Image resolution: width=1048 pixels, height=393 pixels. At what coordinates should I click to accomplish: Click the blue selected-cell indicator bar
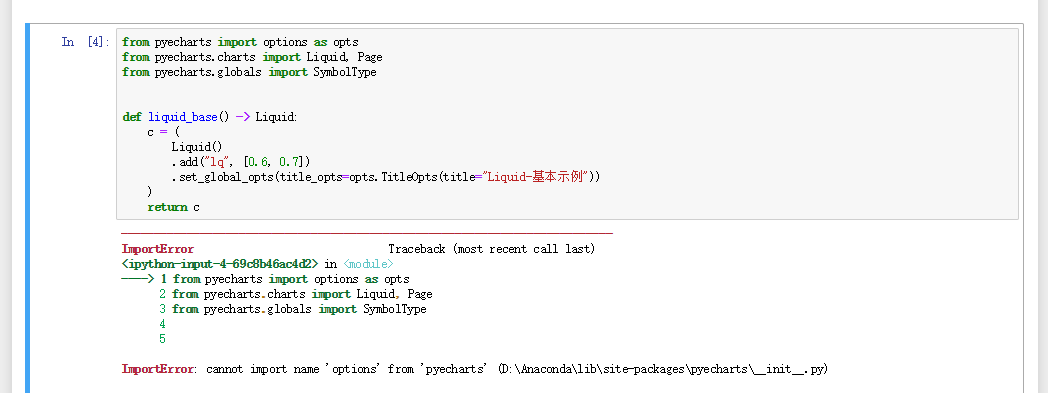pyautogui.click(x=28, y=208)
